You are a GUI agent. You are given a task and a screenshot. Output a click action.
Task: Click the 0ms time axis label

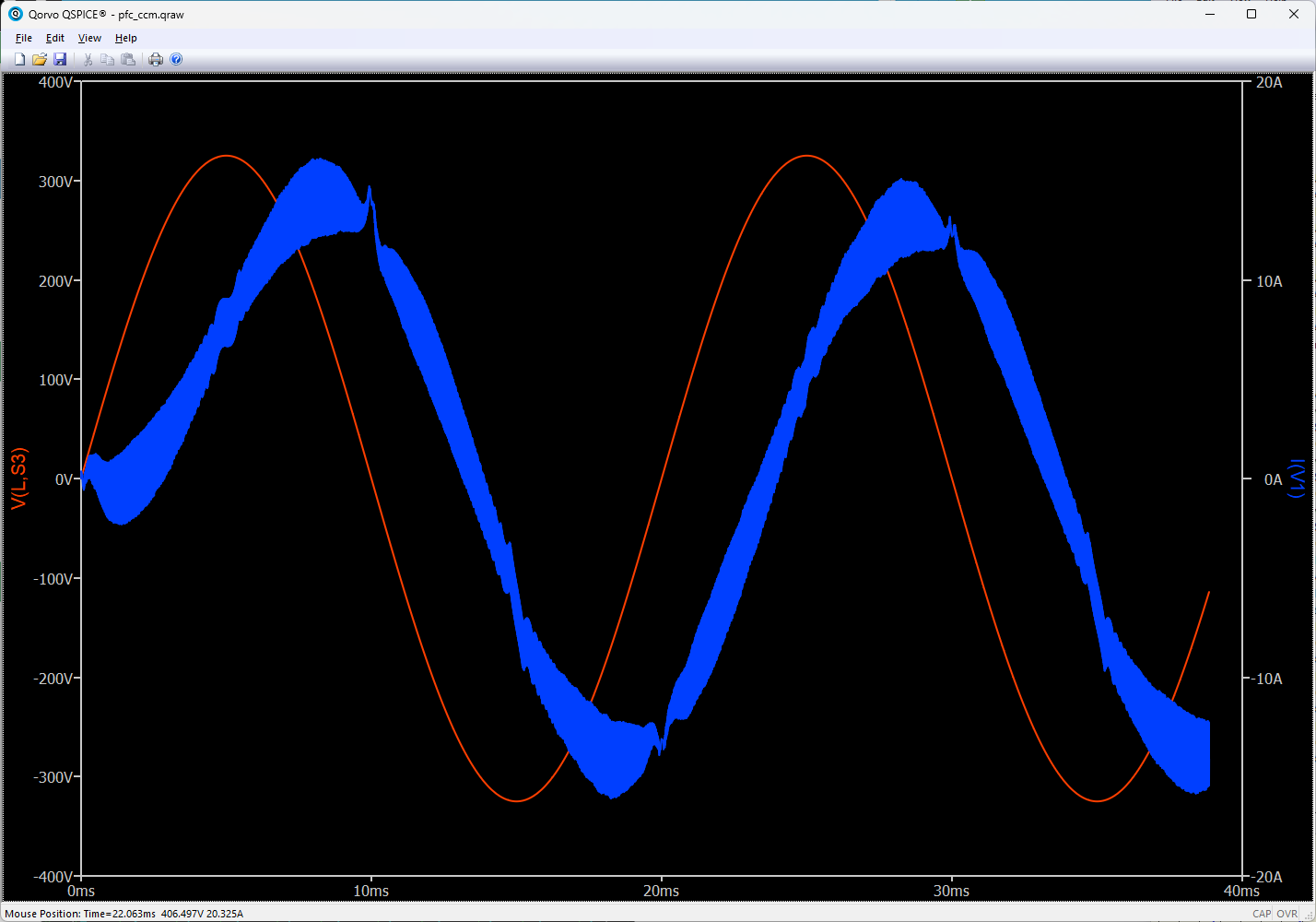(81, 892)
